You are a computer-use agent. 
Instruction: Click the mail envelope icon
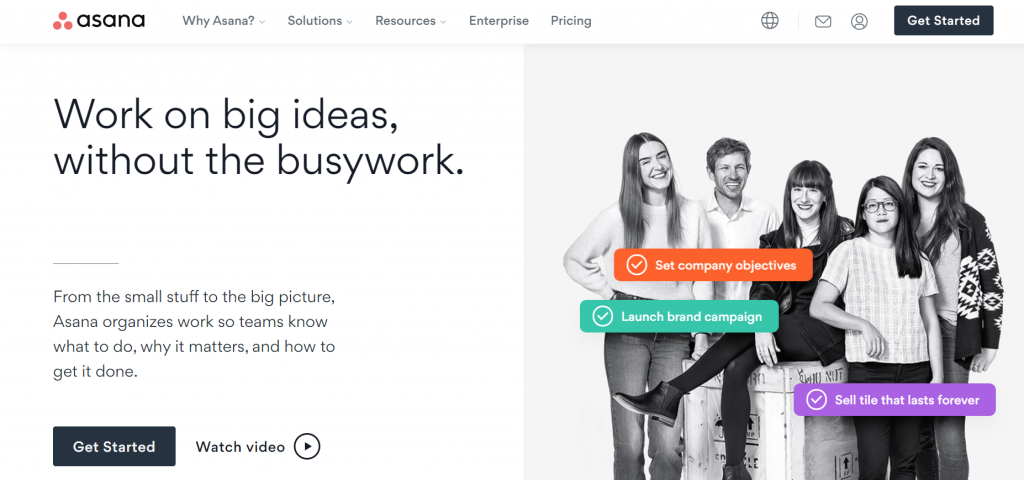click(x=823, y=22)
